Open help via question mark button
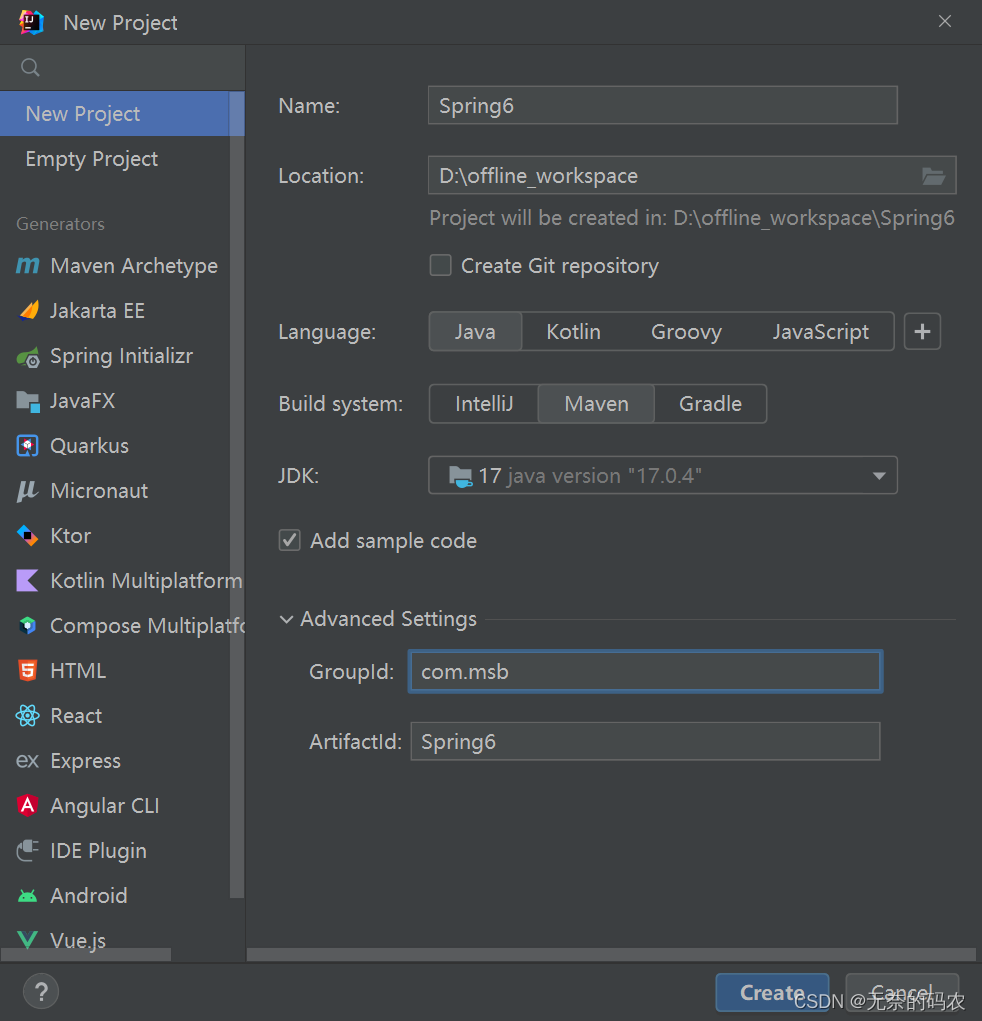 (x=41, y=991)
